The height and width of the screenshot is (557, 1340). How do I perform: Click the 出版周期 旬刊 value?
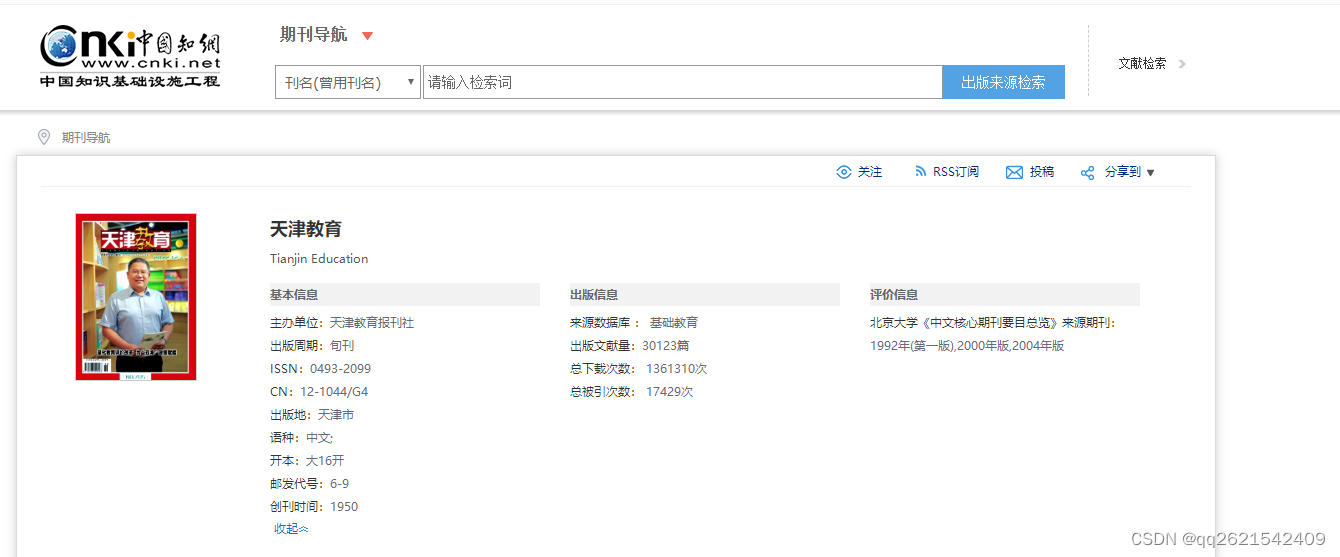[342, 346]
